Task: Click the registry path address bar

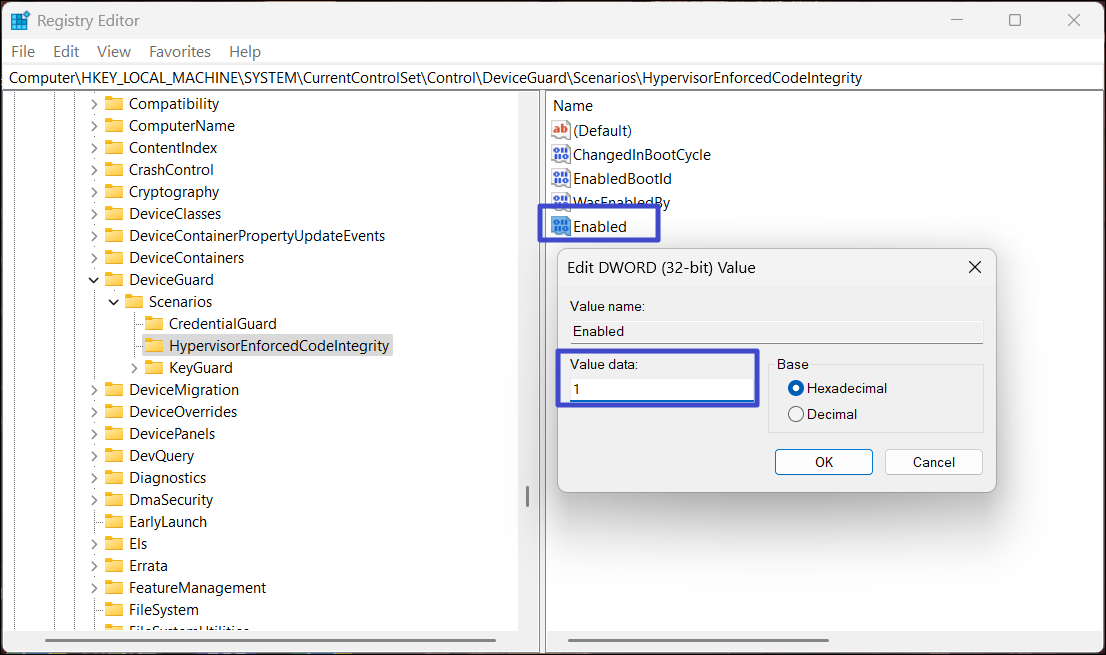Action: [x=553, y=78]
